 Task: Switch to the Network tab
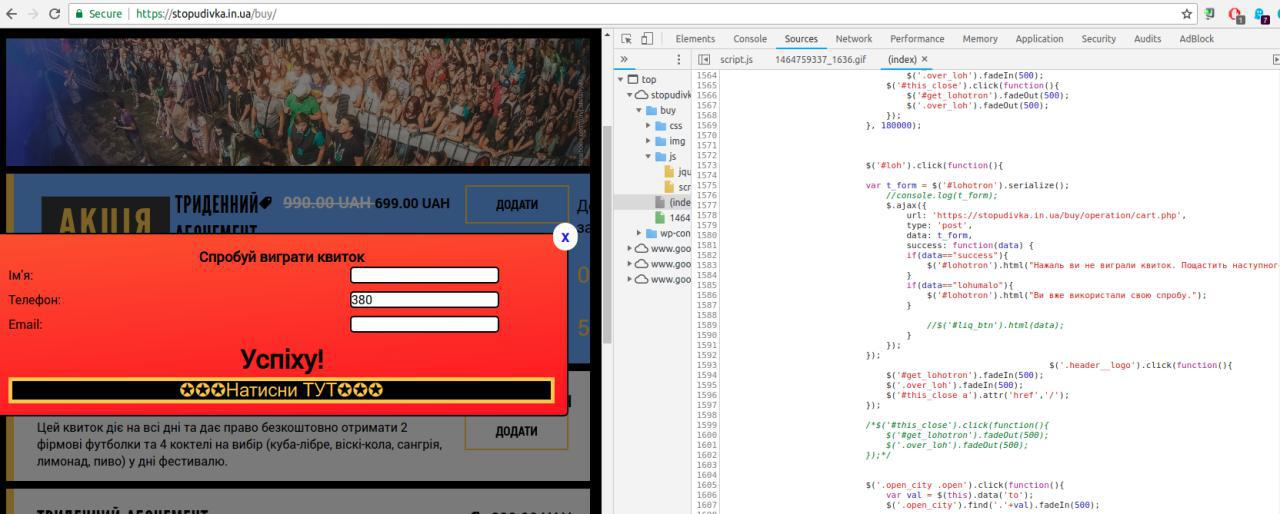tap(853, 39)
